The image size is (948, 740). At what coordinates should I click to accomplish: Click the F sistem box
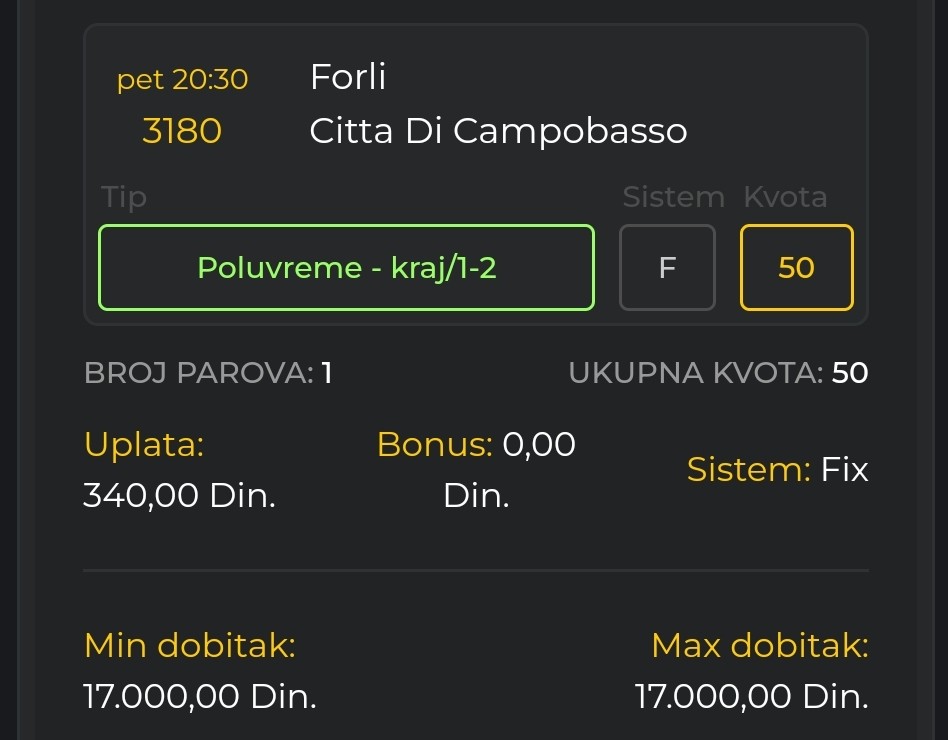pyautogui.click(x=667, y=268)
